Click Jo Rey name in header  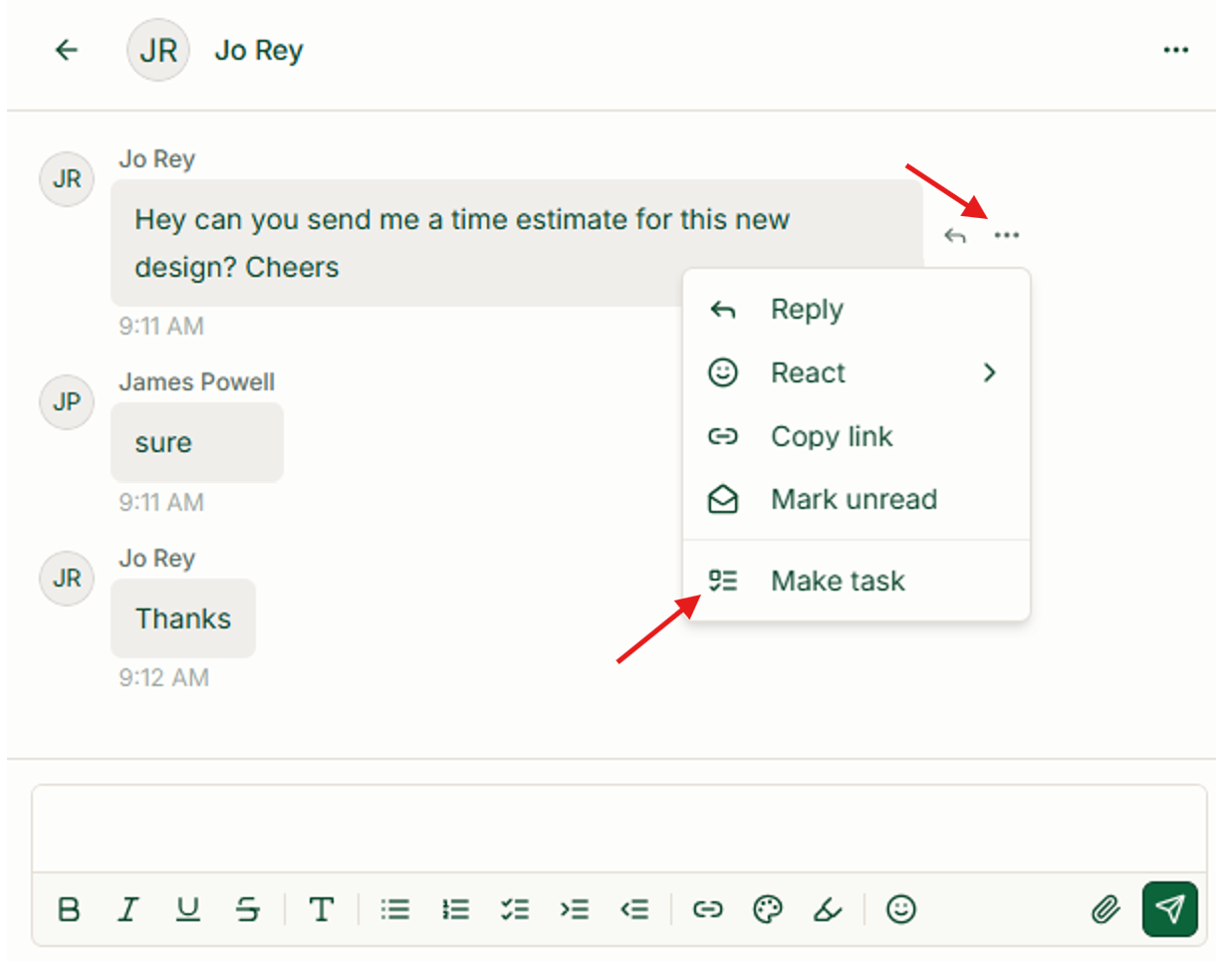click(259, 50)
